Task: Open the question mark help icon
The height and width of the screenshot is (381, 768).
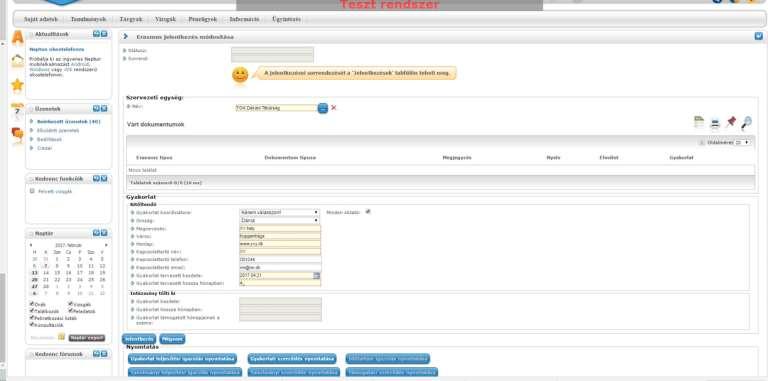Action: click(17, 111)
